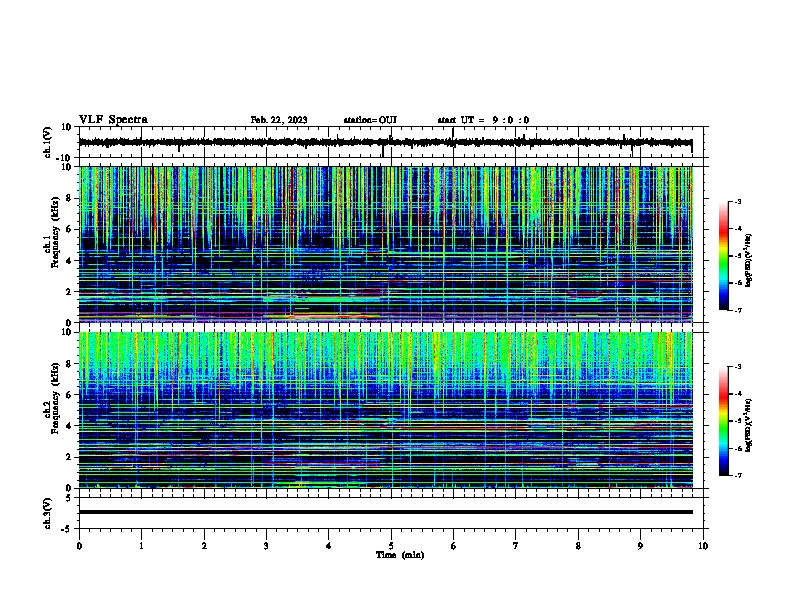Click the time axis "5" below ch.3 panel
792x612 pixels.
coord(391,546)
